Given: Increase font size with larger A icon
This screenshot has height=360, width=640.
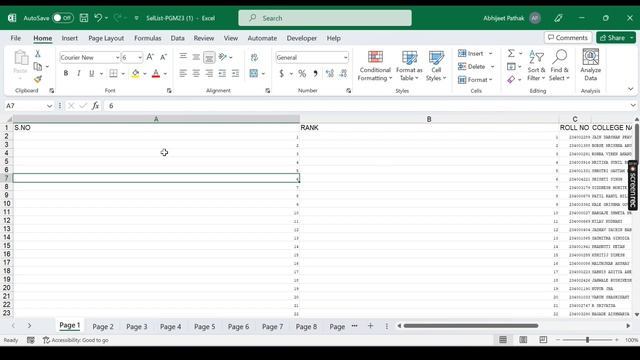Looking at the screenshot, I should [150, 57].
